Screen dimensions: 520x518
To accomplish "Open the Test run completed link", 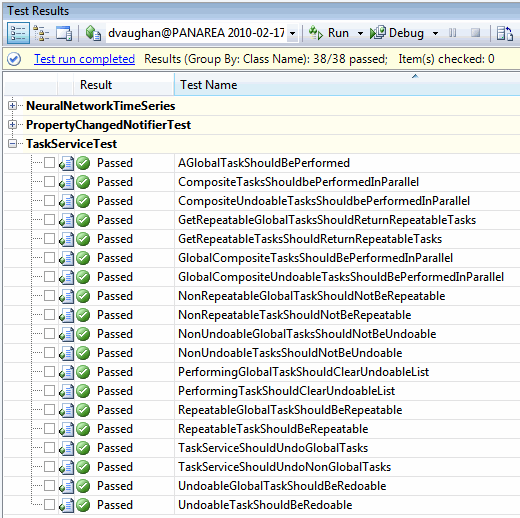I will 84,59.
